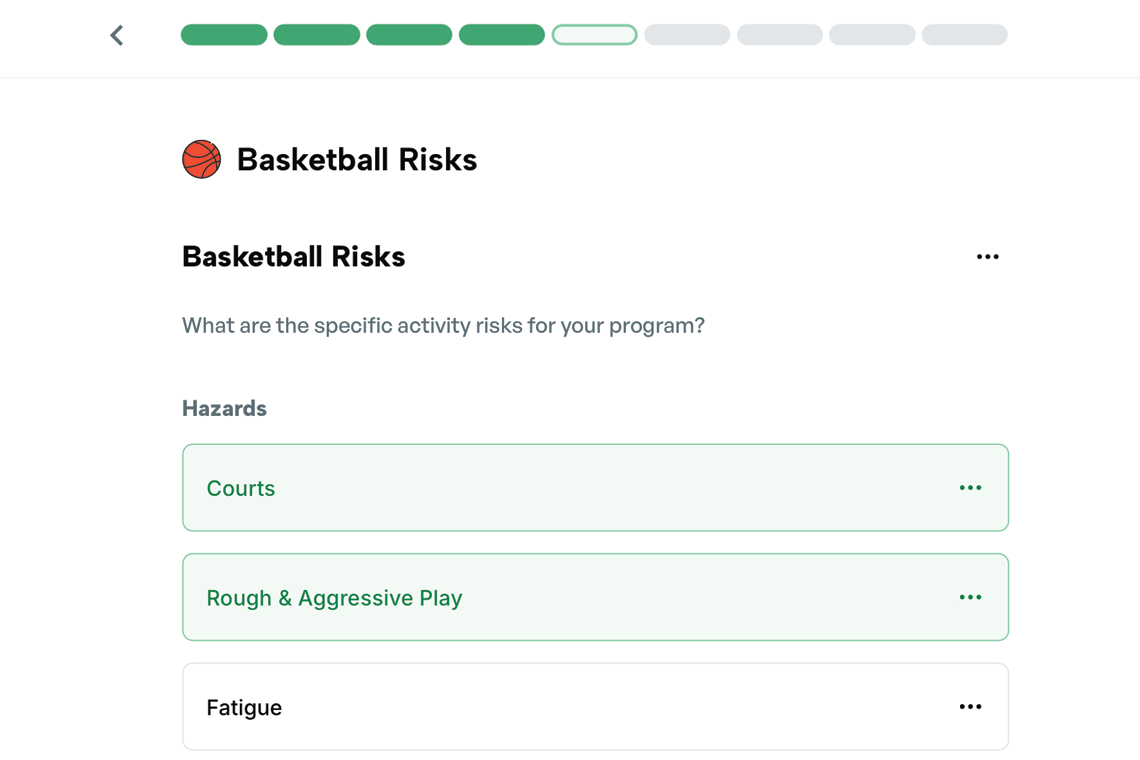Go back using the left chevron arrow
Screen dimensions: 1140x760
click(x=117, y=36)
